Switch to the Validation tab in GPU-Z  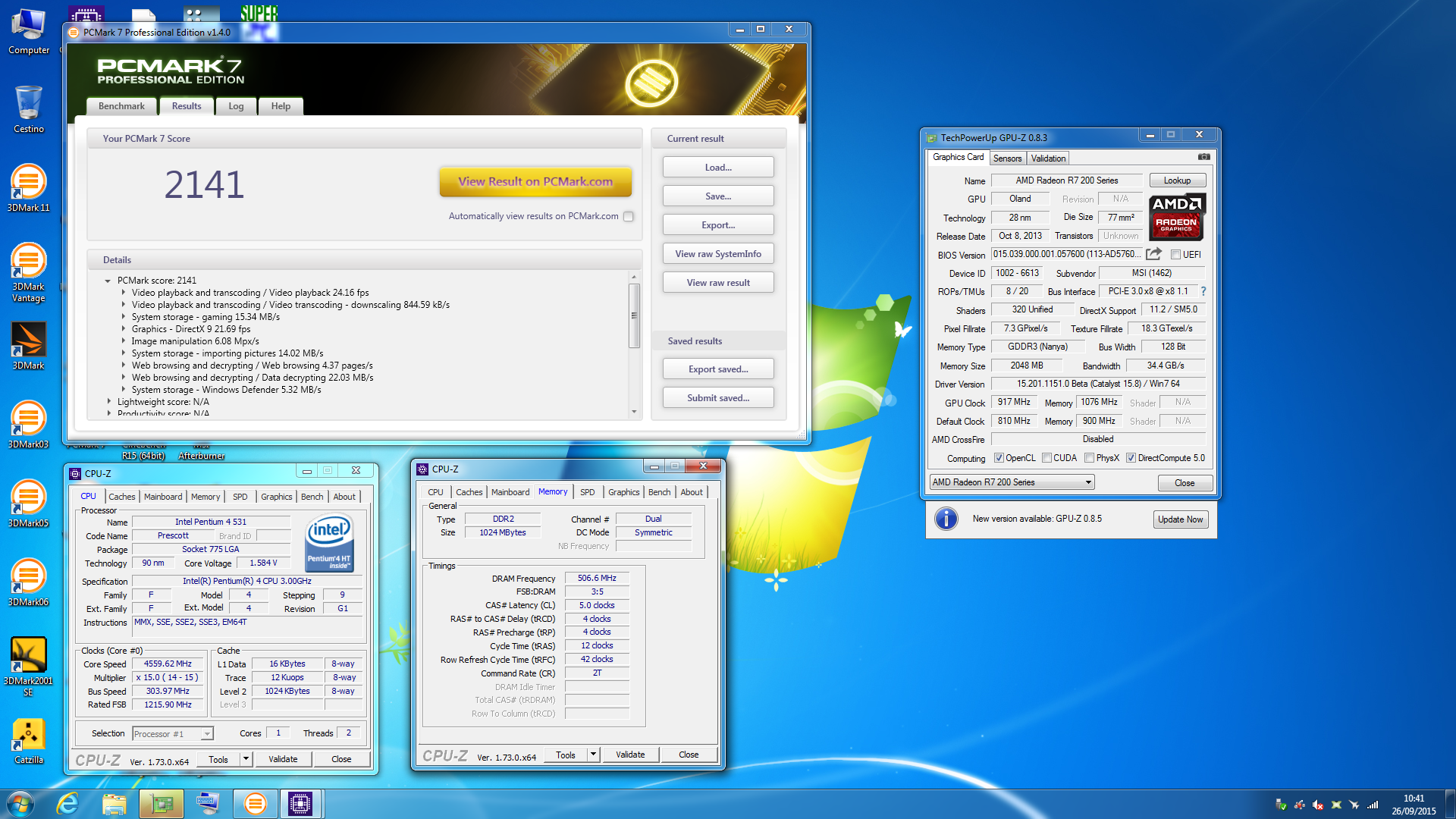coord(1048,158)
